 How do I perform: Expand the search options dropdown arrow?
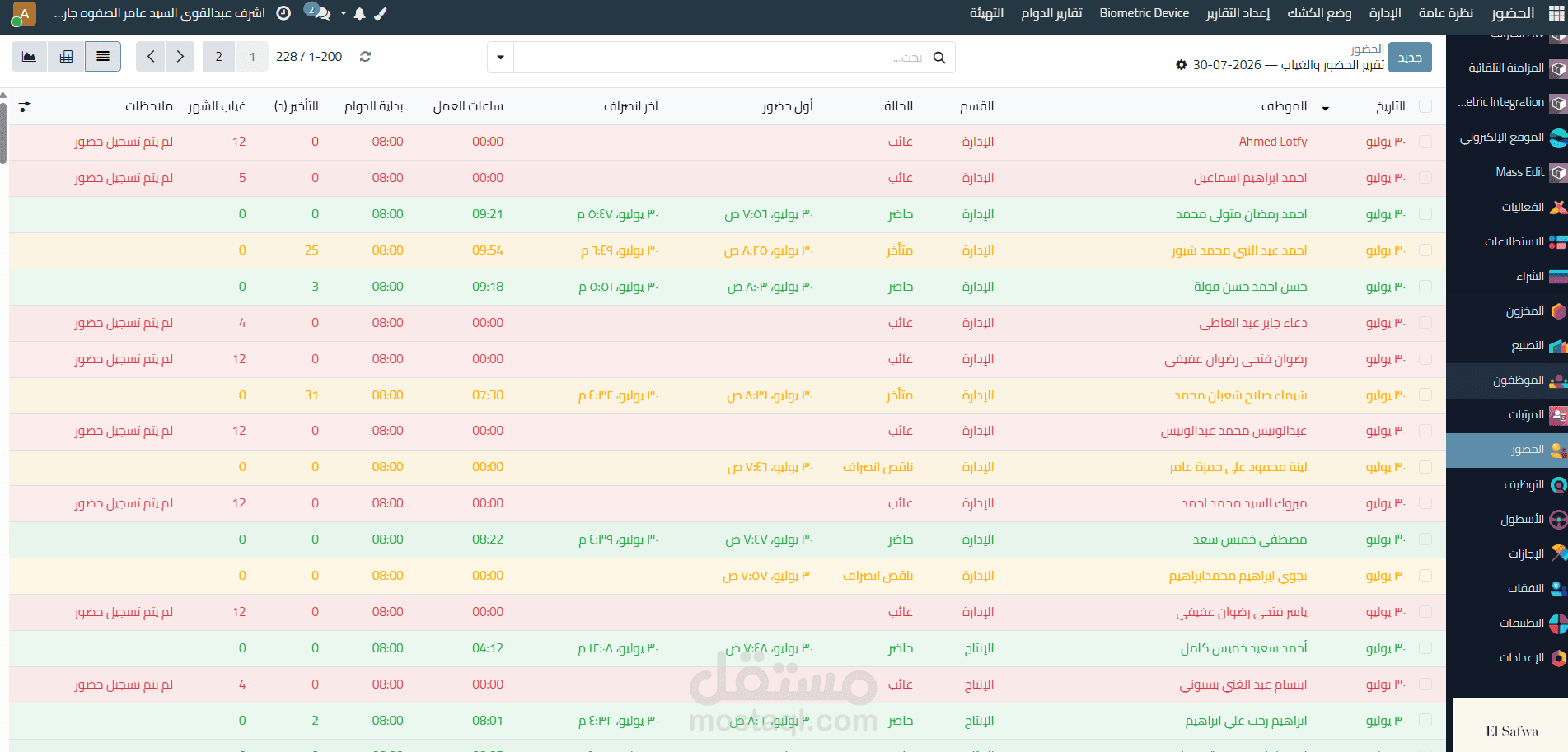click(x=500, y=58)
